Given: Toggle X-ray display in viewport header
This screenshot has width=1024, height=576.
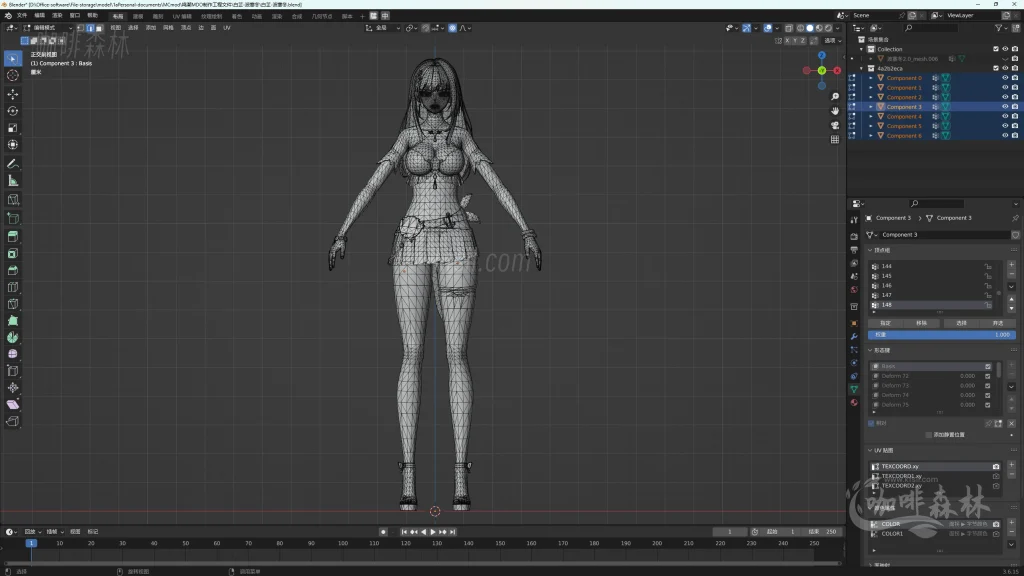Looking at the screenshot, I should pos(789,28).
